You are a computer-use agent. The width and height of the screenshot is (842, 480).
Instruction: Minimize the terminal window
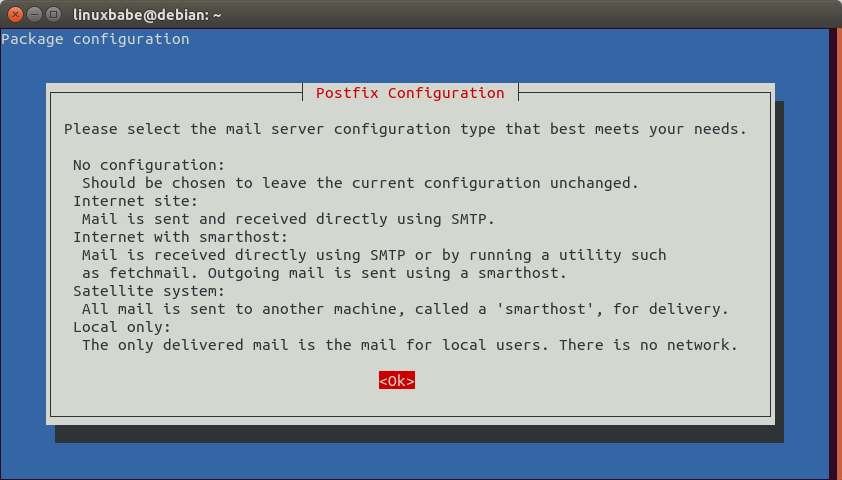tap(36, 14)
